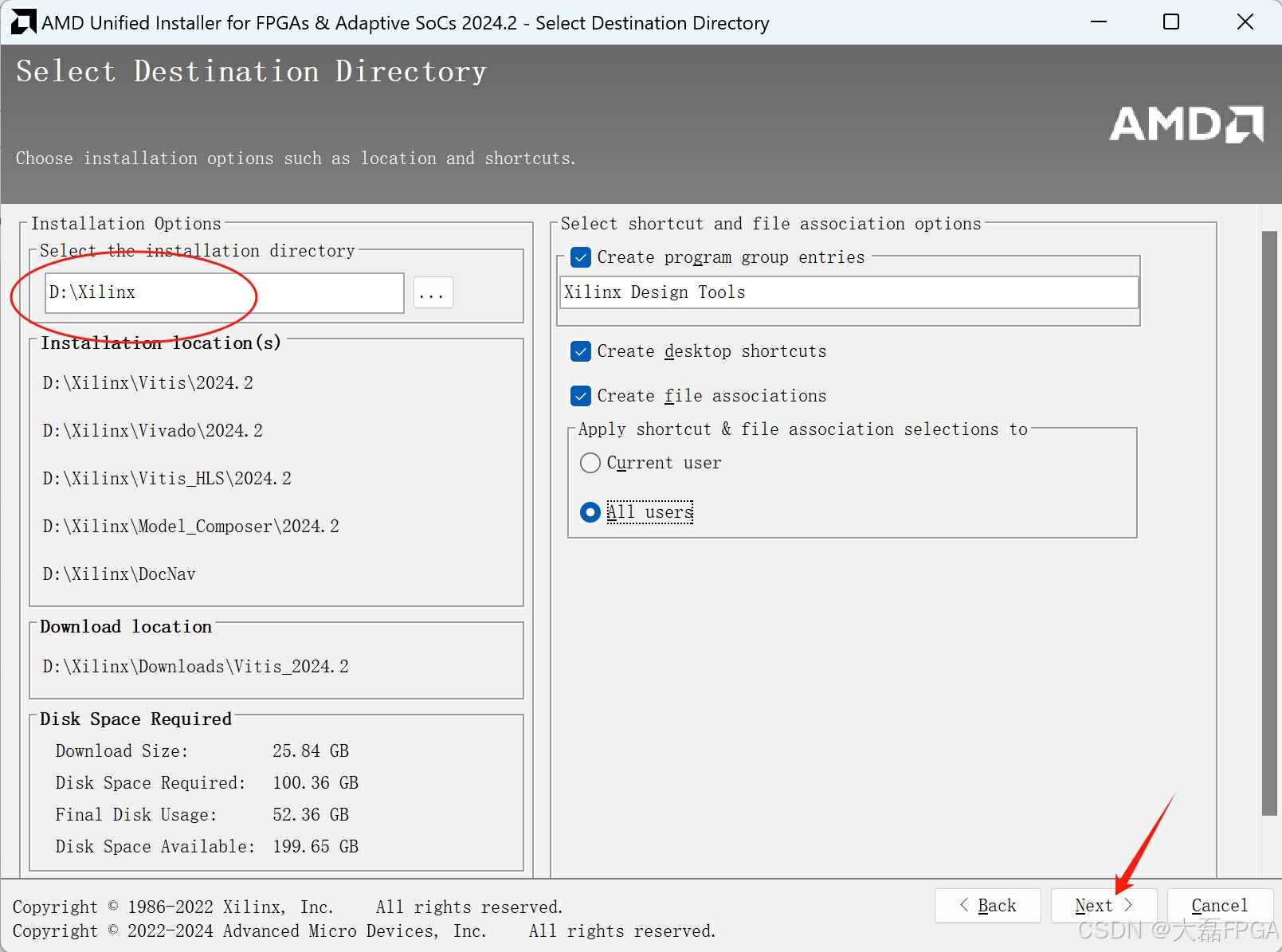Screen dimensions: 1282x952
Task: Click the installation directory field D:\Xilinx
Action: tap(225, 292)
